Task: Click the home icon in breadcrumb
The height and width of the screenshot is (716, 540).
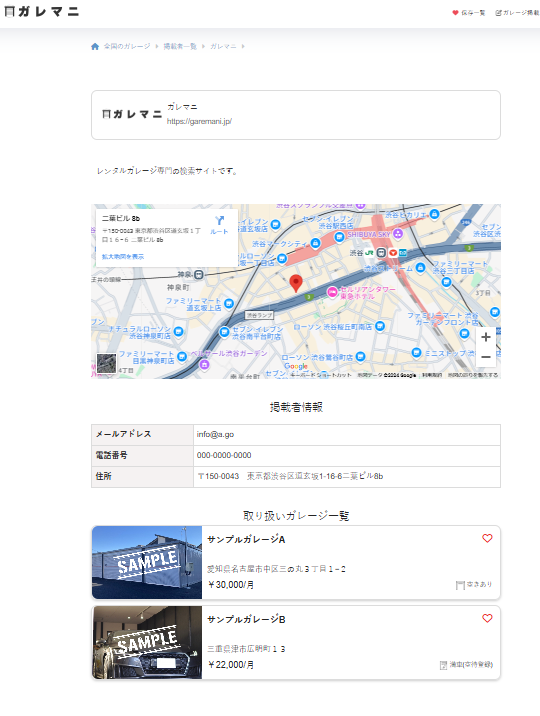Action: (95, 47)
